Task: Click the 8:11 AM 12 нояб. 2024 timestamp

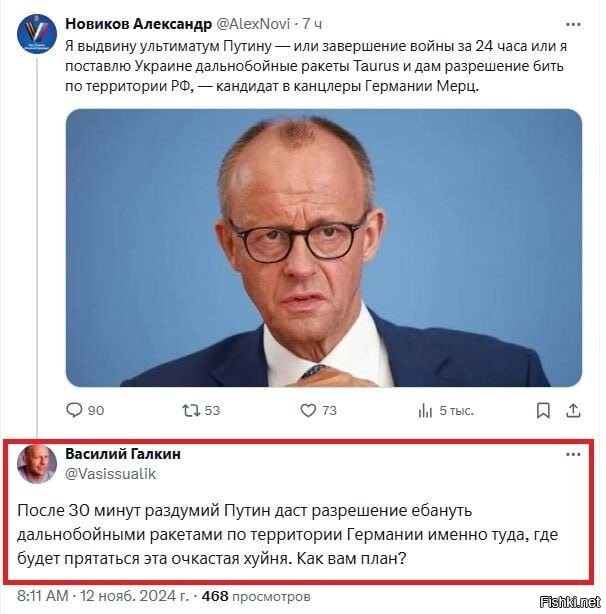Action: tap(103, 596)
